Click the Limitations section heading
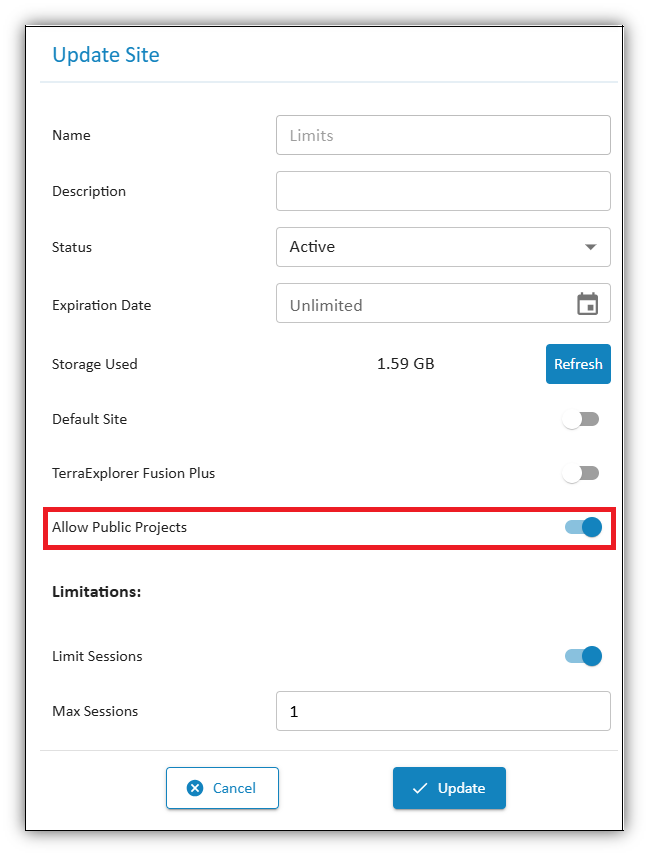The height and width of the screenshot is (856, 649). point(96,591)
